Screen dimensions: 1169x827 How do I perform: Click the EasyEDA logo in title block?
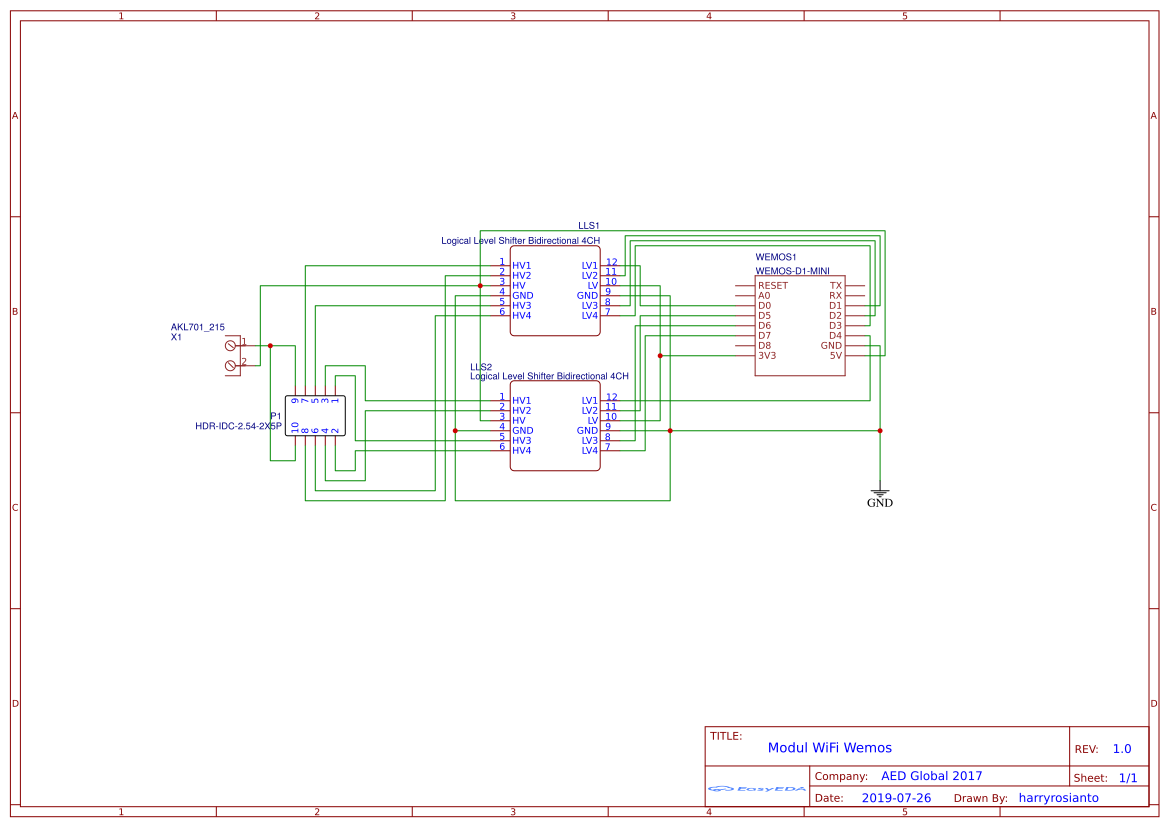point(757,788)
